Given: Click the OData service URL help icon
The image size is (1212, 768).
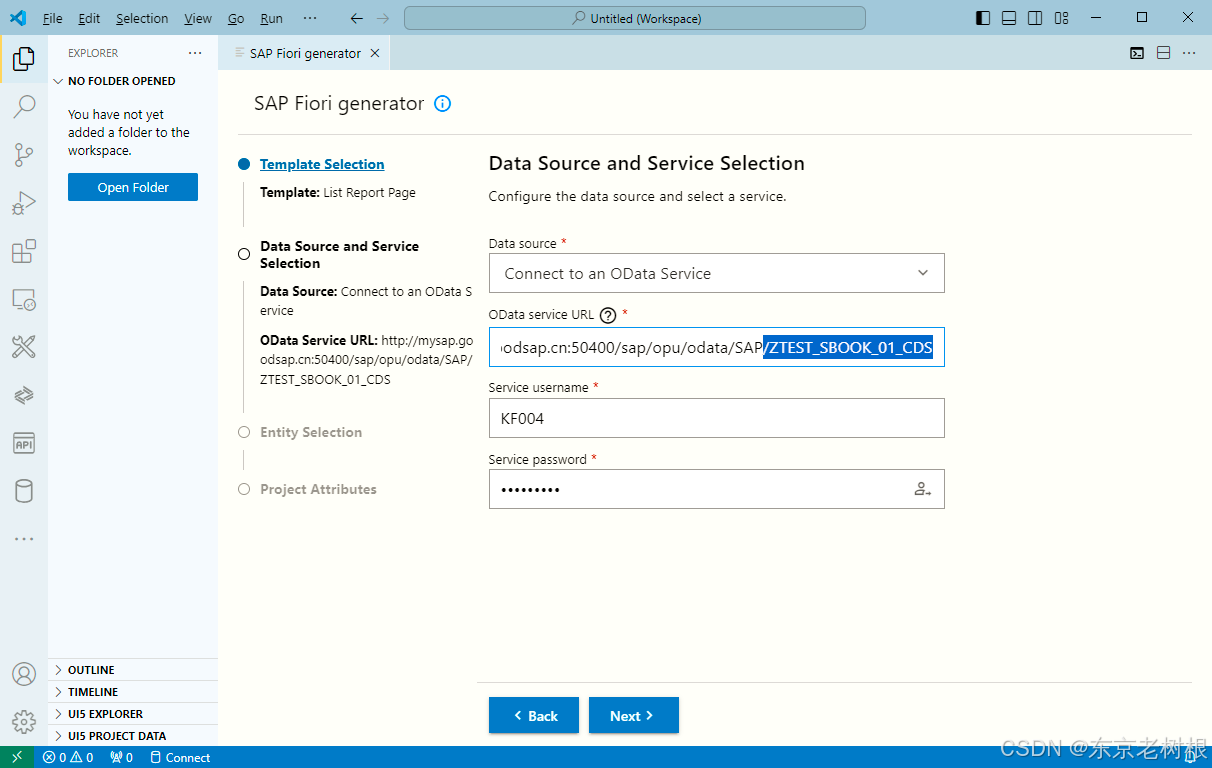Looking at the screenshot, I should coord(608,315).
